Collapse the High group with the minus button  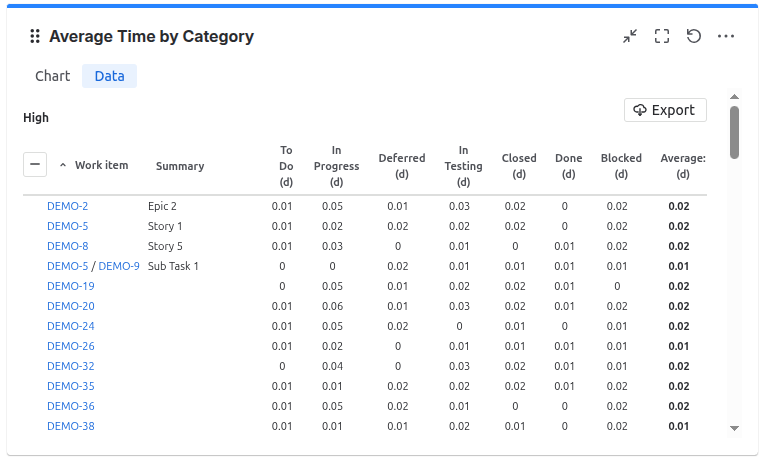click(x=35, y=164)
